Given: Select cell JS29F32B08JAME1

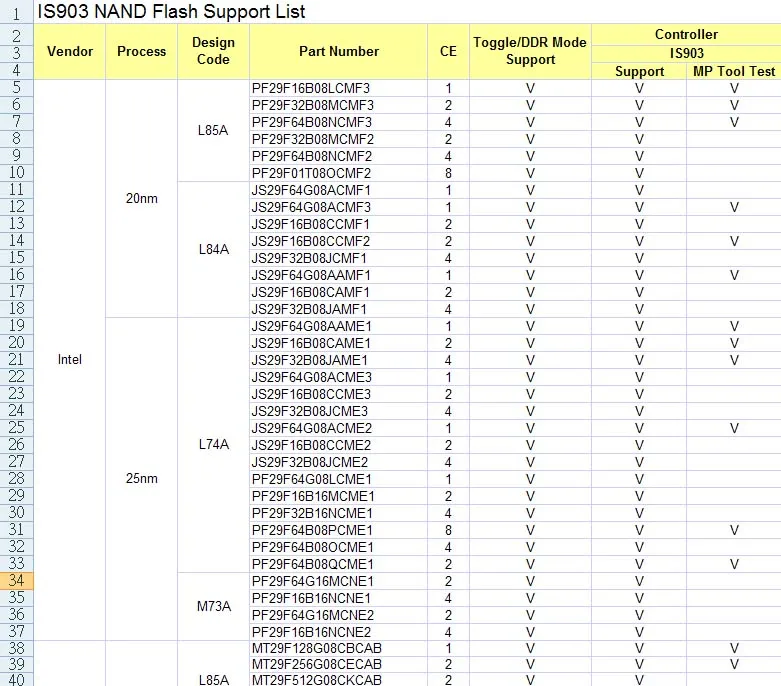Looking at the screenshot, I should (338, 360).
